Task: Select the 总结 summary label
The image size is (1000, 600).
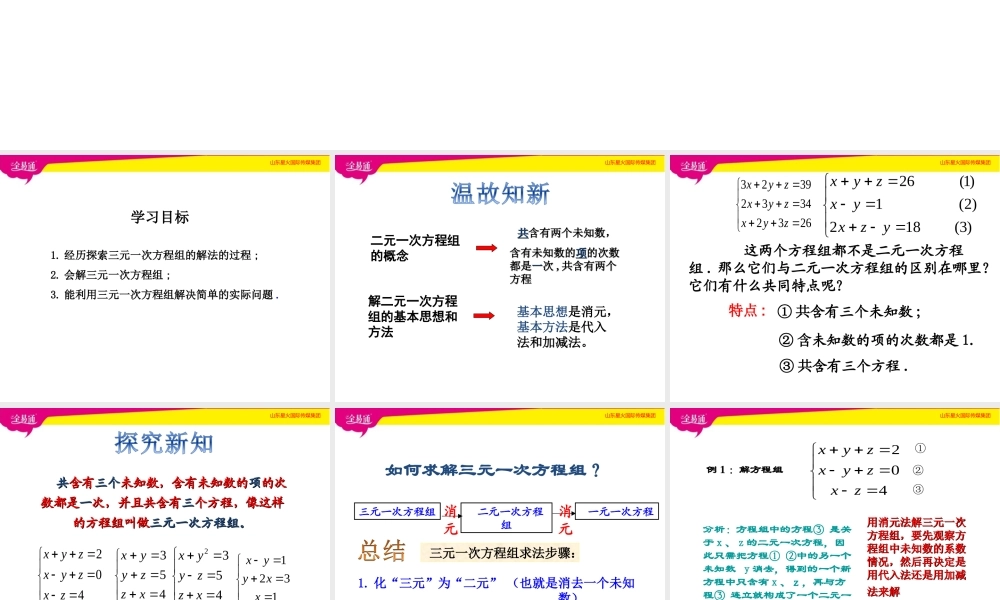Action: 383,550
